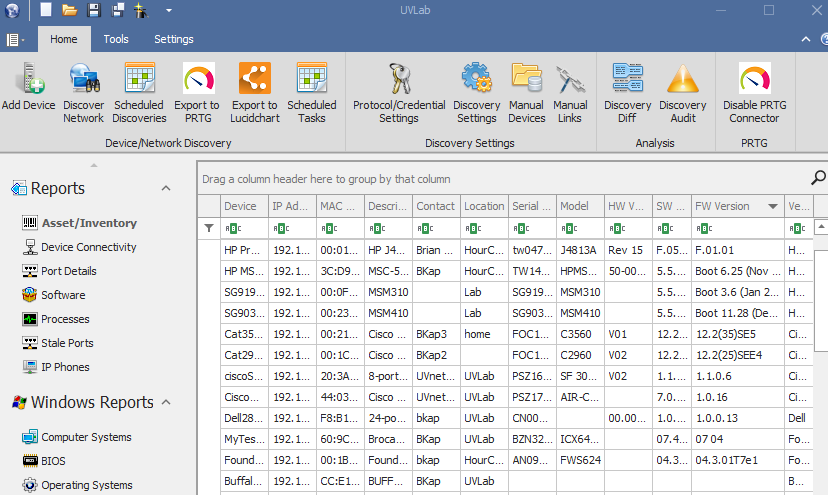Click the Add Device ribbon icon
828x495 pixels.
coord(29,87)
